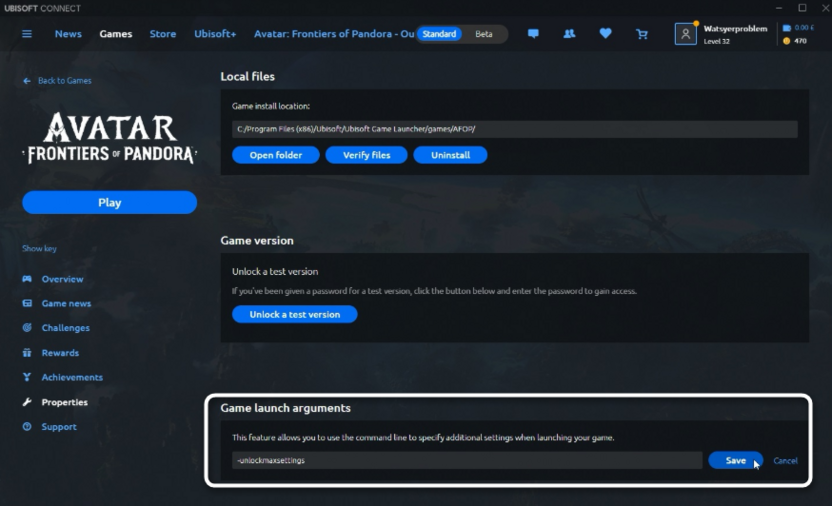Click the Challenges target icon
Screen dimensions: 832x506
click(27, 328)
